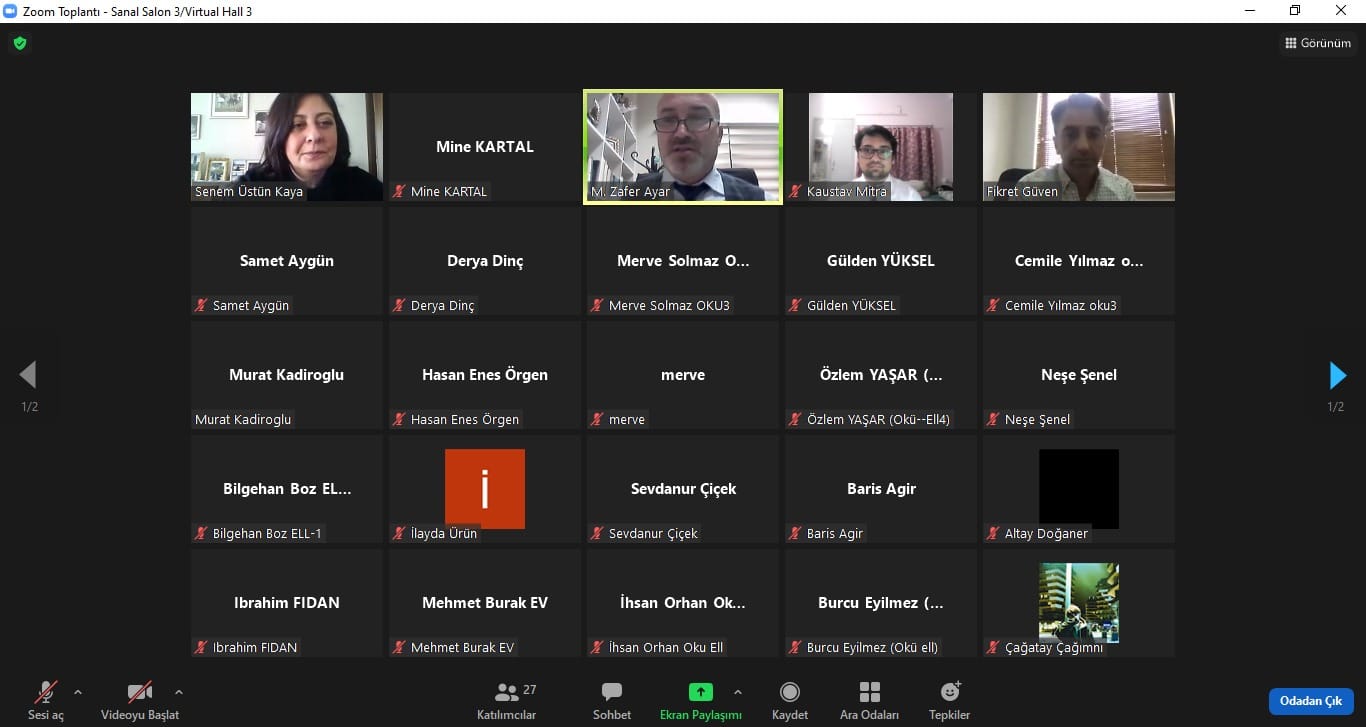1366x727 pixels.
Task: Open Sohbet chat panel
Action: (612, 699)
